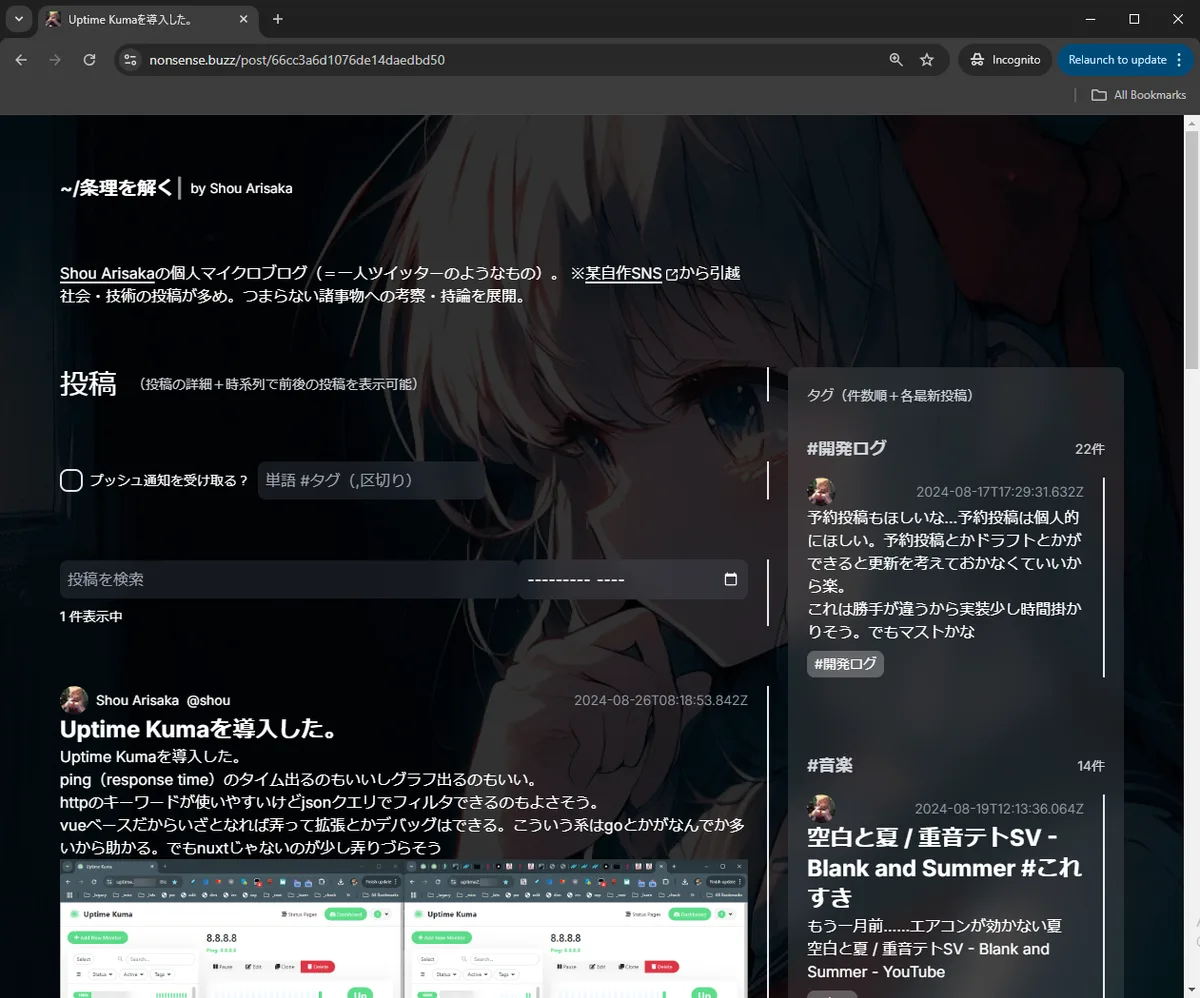The width and height of the screenshot is (1200, 998).
Task: Click the zoom magnifier icon in address bar
Action: point(896,60)
